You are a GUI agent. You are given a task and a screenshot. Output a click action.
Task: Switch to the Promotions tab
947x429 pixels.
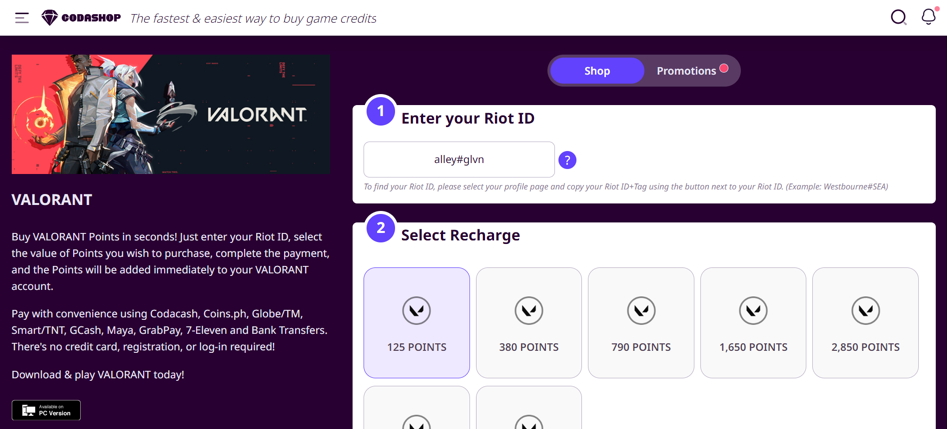coord(686,71)
